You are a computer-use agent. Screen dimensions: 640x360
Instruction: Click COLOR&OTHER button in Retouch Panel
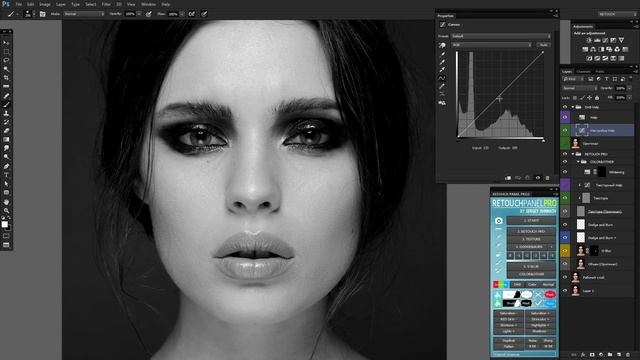pos(531,274)
